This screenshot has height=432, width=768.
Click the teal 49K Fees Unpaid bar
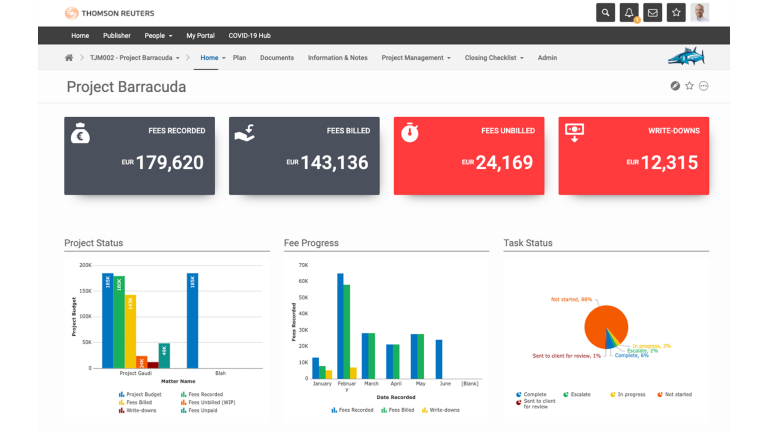(164, 356)
